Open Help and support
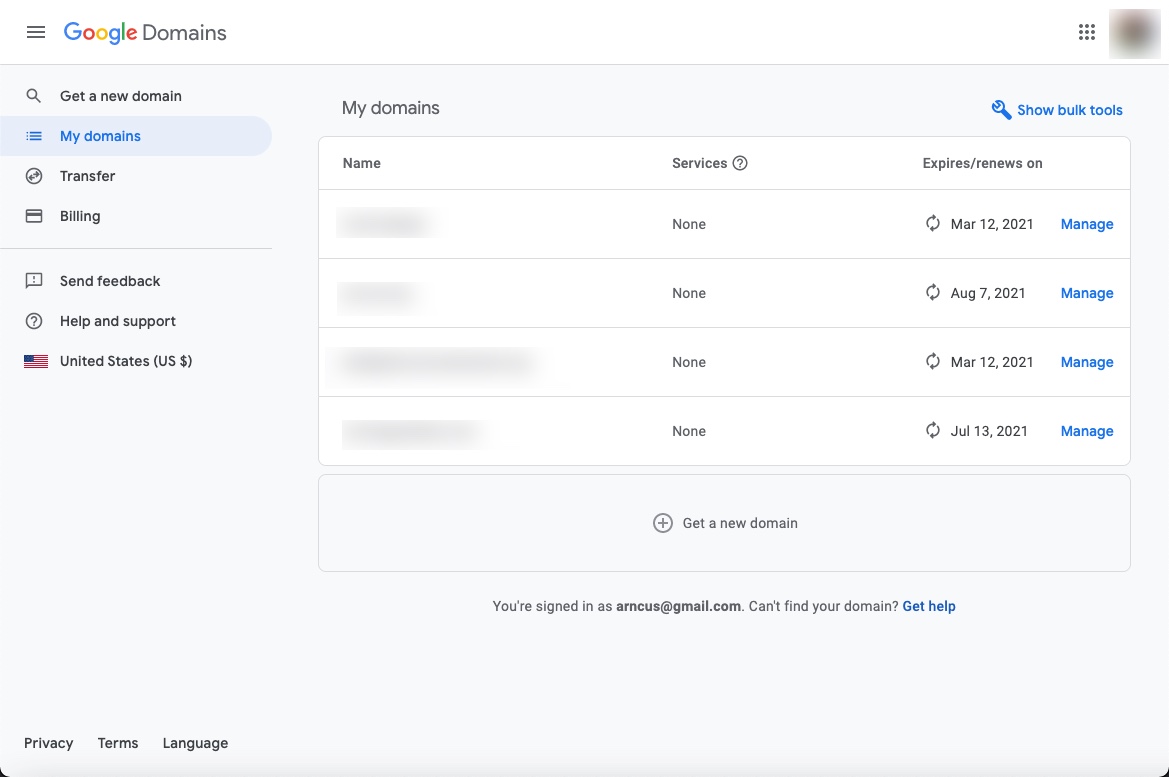This screenshot has width=1169, height=777. click(x=117, y=321)
